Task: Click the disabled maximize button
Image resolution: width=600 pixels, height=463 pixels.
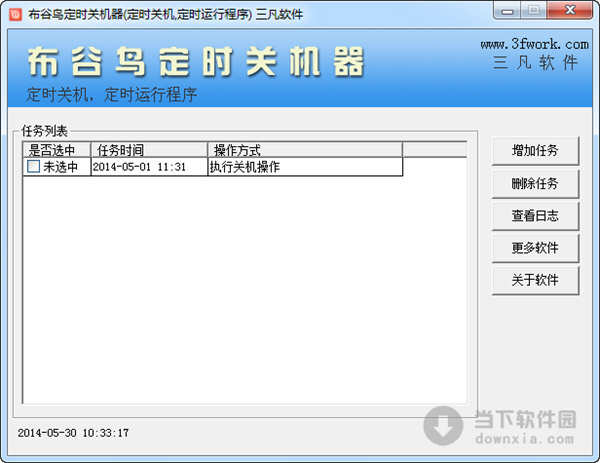Action: click(x=534, y=11)
